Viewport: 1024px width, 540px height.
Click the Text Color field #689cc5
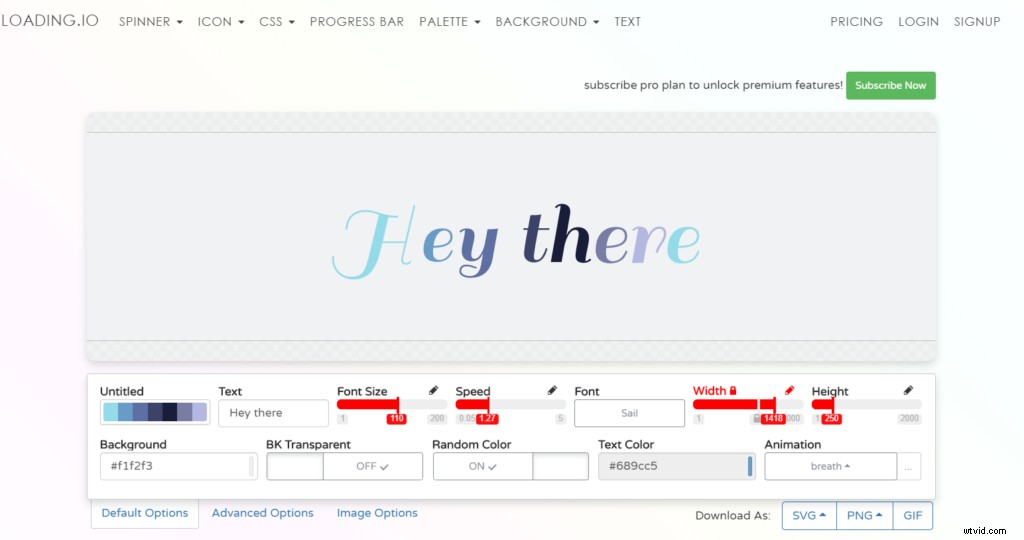(x=677, y=466)
